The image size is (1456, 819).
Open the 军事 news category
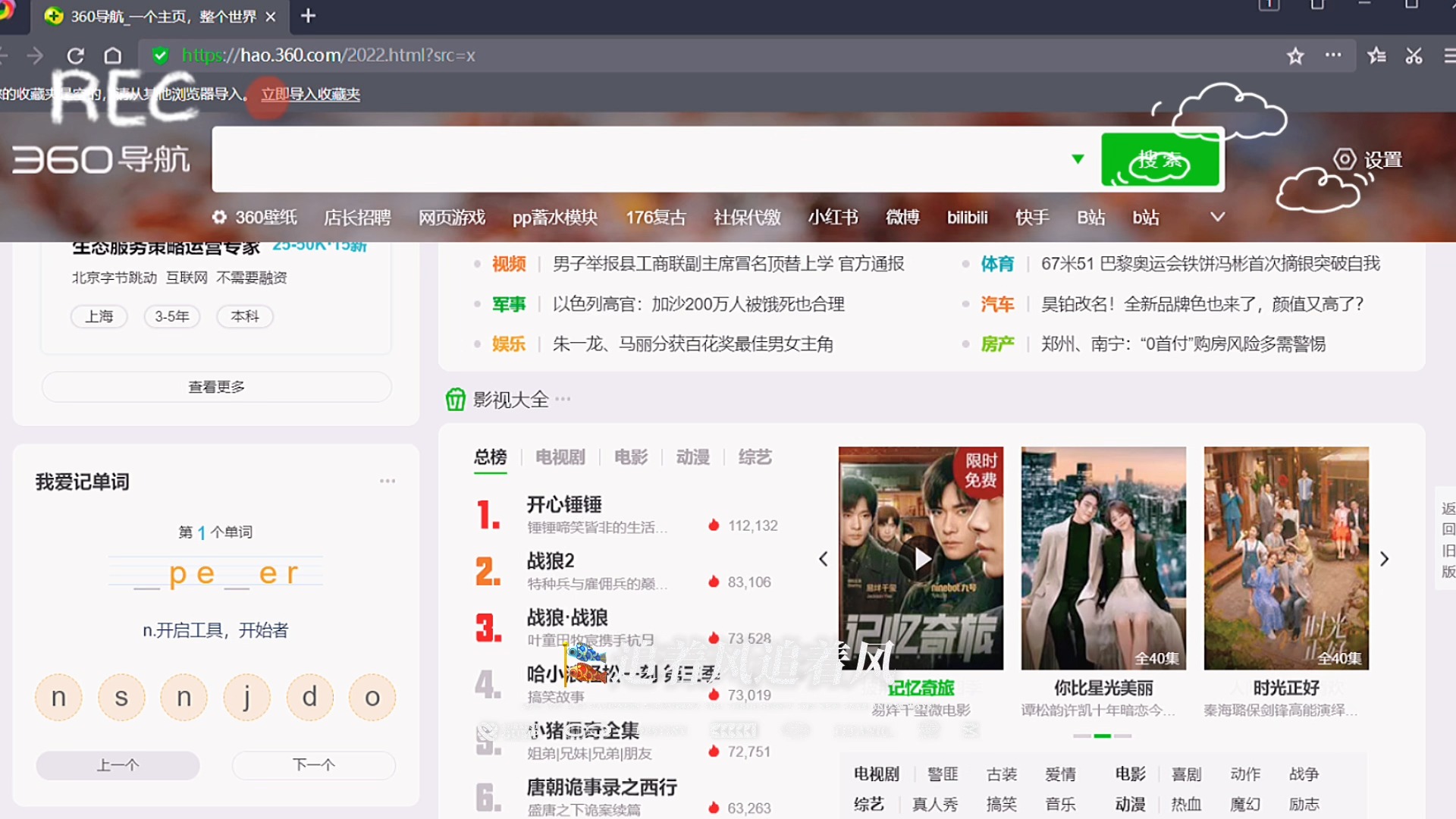(509, 304)
